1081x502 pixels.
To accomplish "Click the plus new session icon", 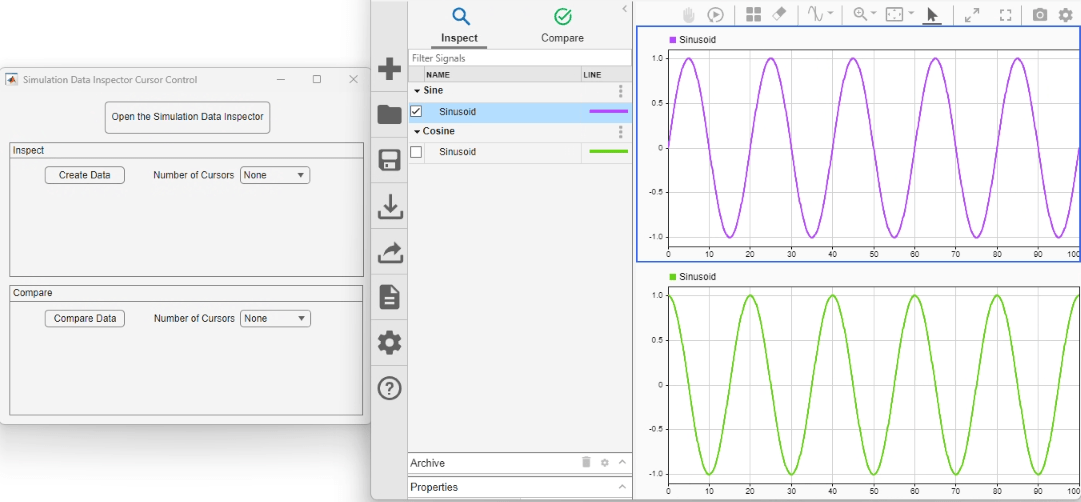I will click(x=389, y=69).
